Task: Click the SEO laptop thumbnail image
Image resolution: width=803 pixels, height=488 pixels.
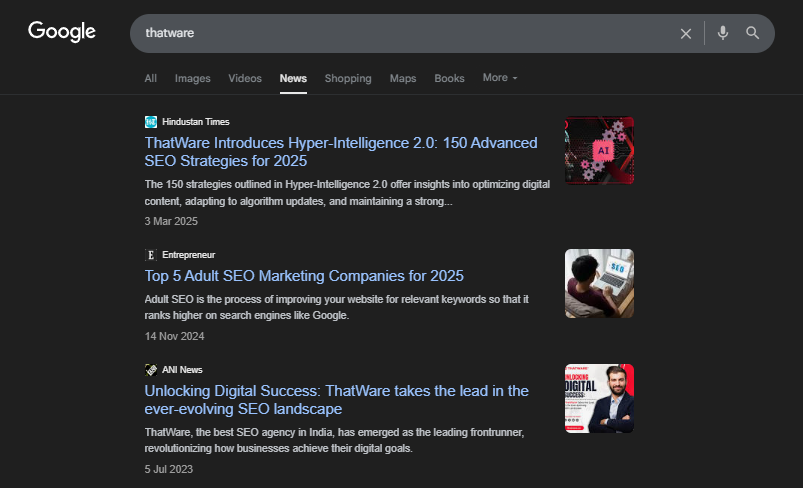Action: pyautogui.click(x=599, y=284)
